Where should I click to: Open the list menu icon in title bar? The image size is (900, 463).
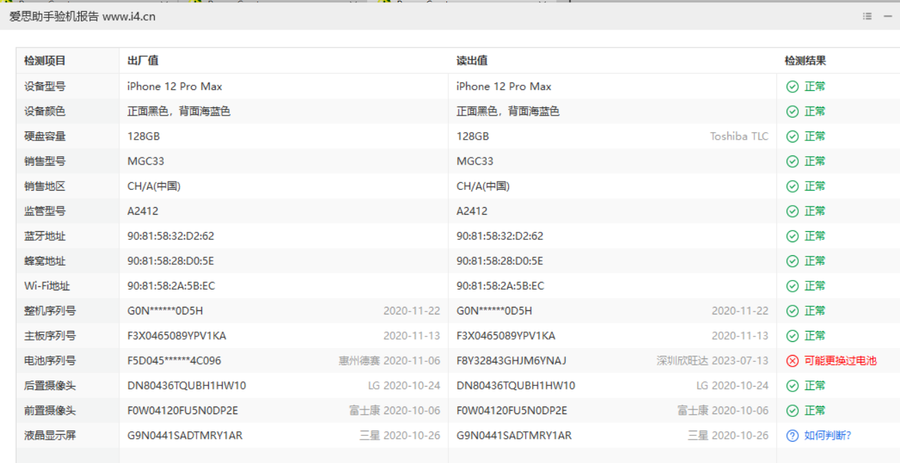867,17
